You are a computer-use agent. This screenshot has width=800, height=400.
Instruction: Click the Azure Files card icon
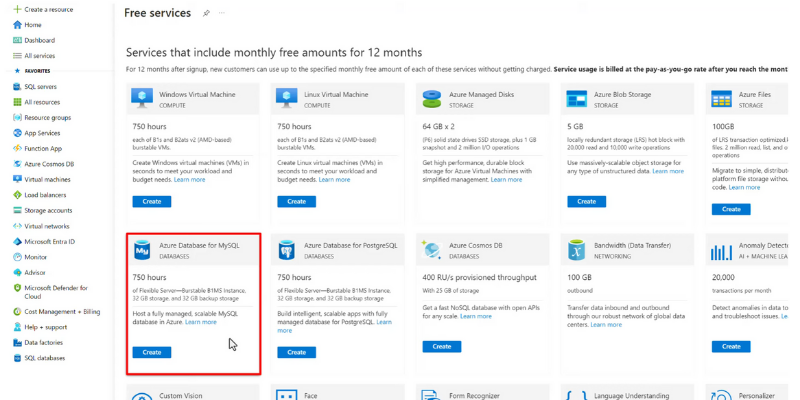pyautogui.click(x=721, y=99)
